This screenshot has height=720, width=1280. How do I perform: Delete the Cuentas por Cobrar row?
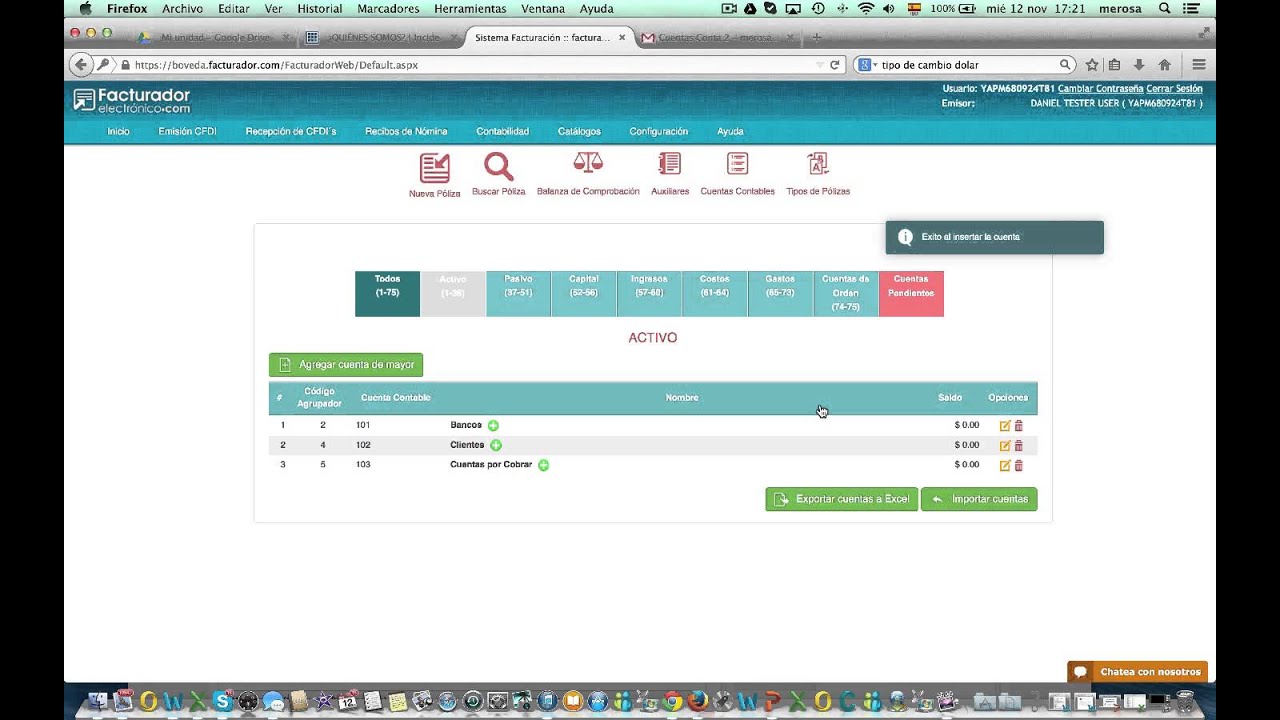1019,465
